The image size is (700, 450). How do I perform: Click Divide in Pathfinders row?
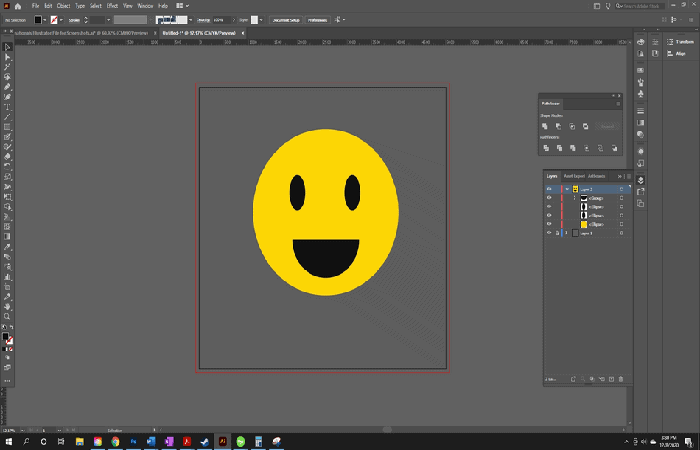pyautogui.click(x=546, y=148)
